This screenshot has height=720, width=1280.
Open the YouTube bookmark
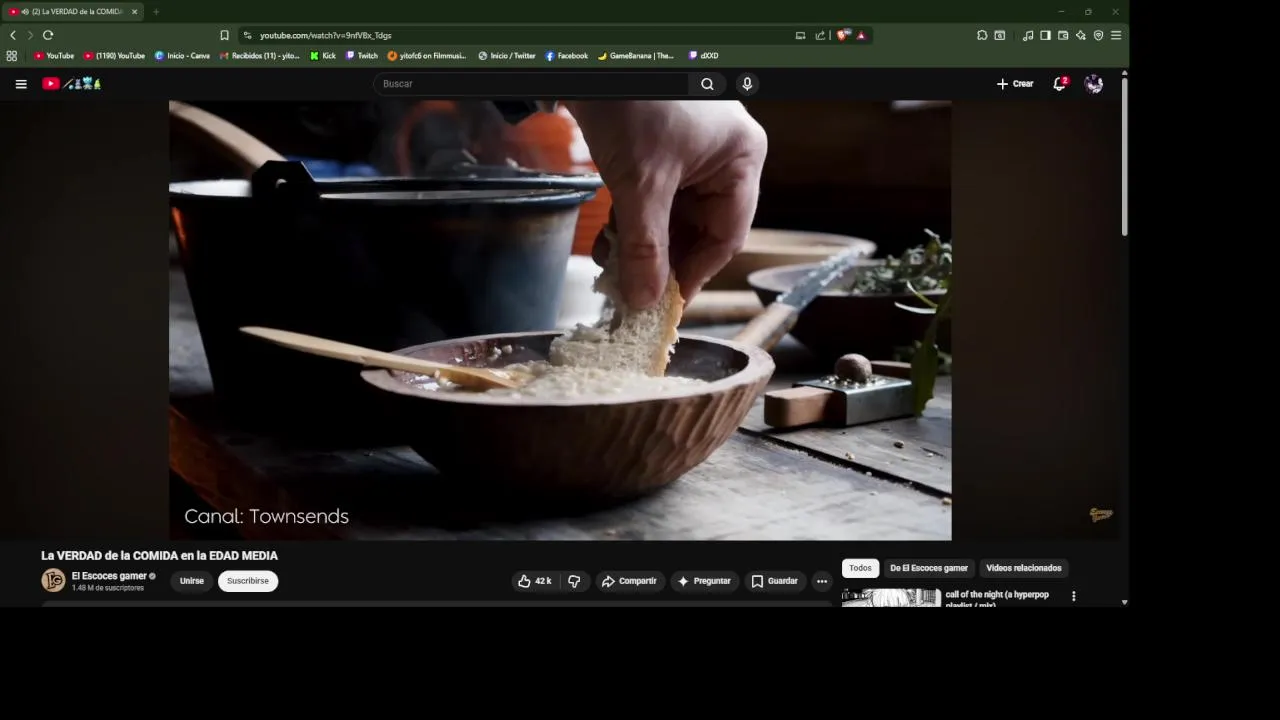pyautogui.click(x=54, y=56)
